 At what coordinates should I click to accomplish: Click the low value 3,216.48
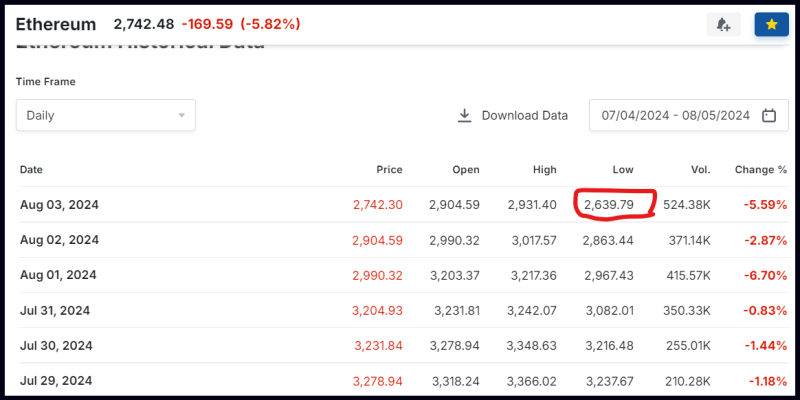(610, 345)
